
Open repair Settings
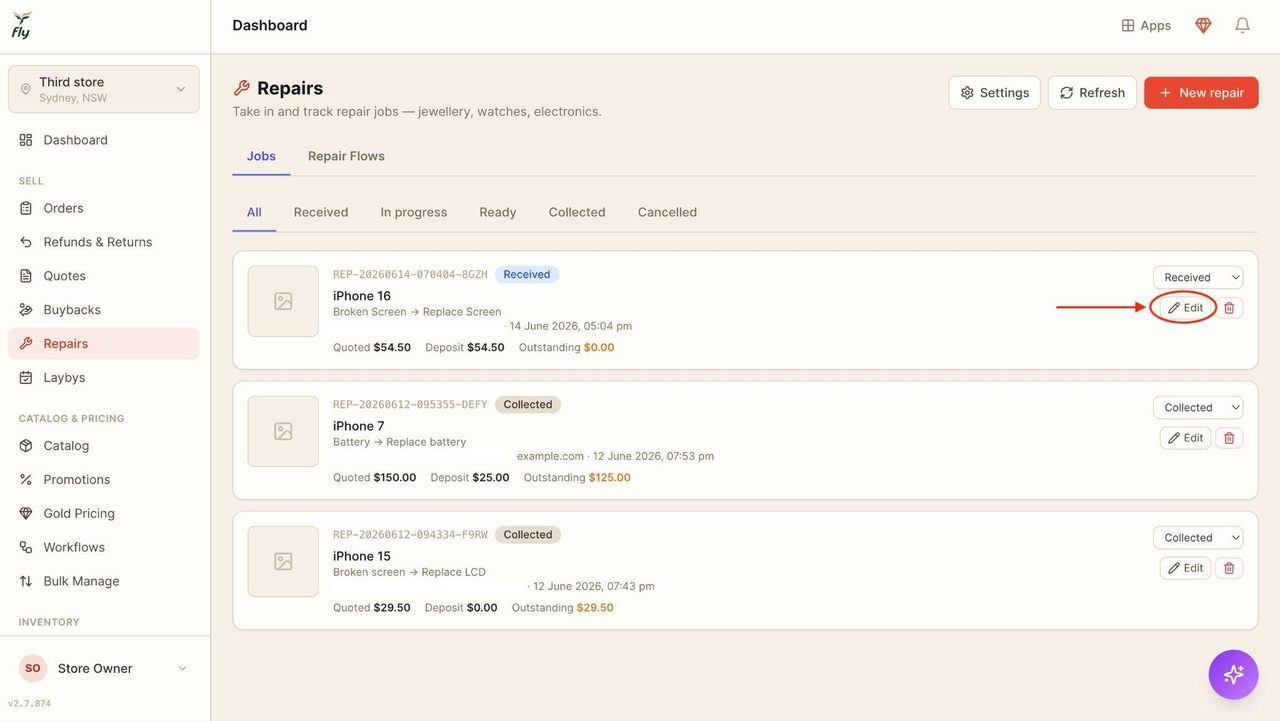pyautogui.click(x=994, y=92)
